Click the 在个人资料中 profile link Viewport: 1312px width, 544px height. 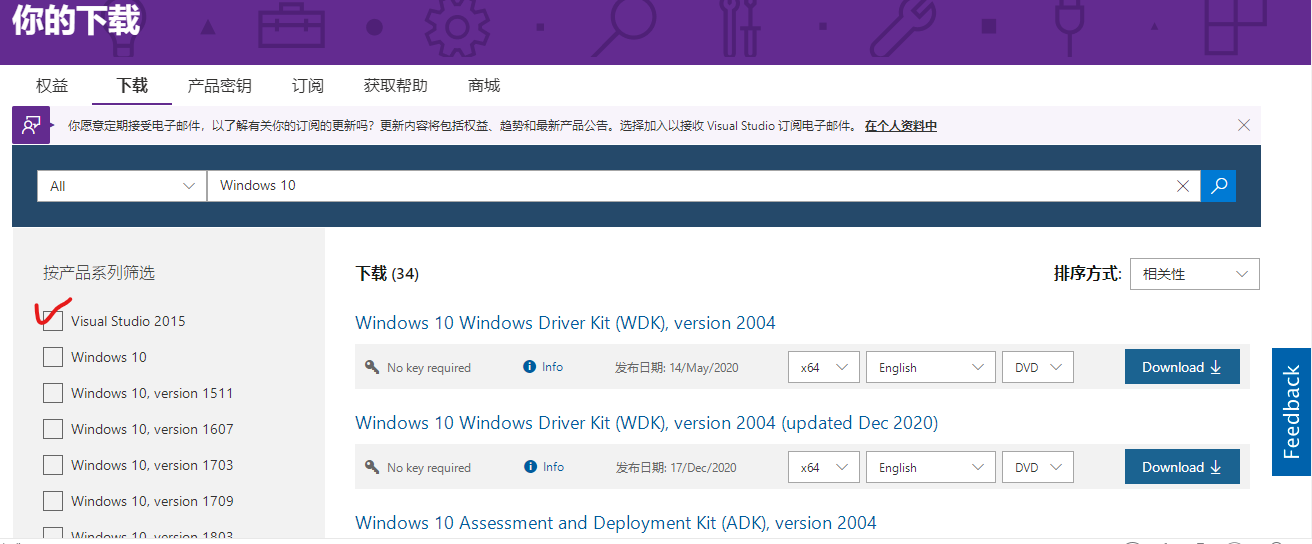click(x=901, y=126)
